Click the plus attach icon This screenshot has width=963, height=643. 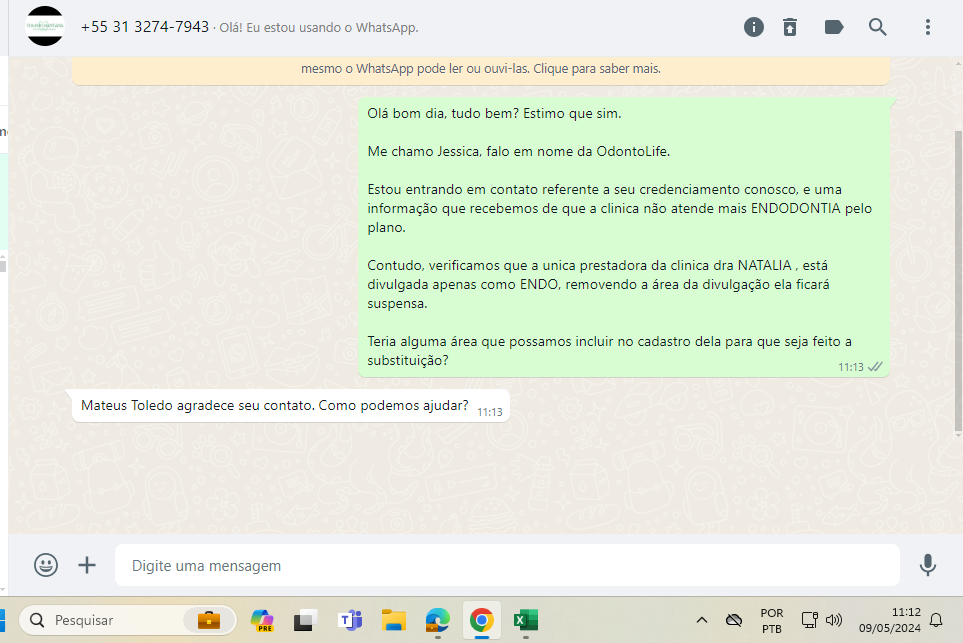pyautogui.click(x=87, y=565)
